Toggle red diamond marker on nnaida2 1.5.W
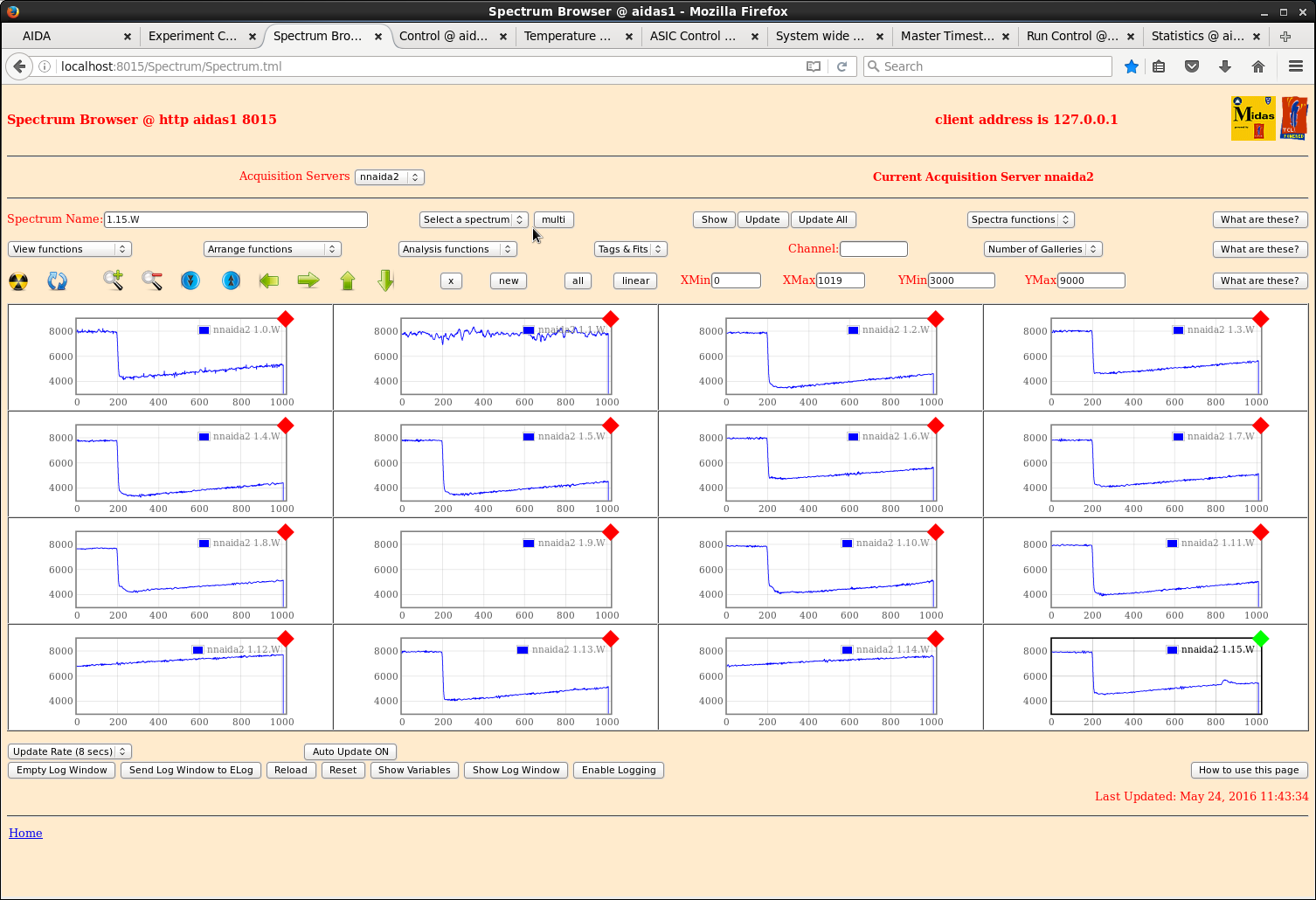The image size is (1316, 900). (x=610, y=426)
